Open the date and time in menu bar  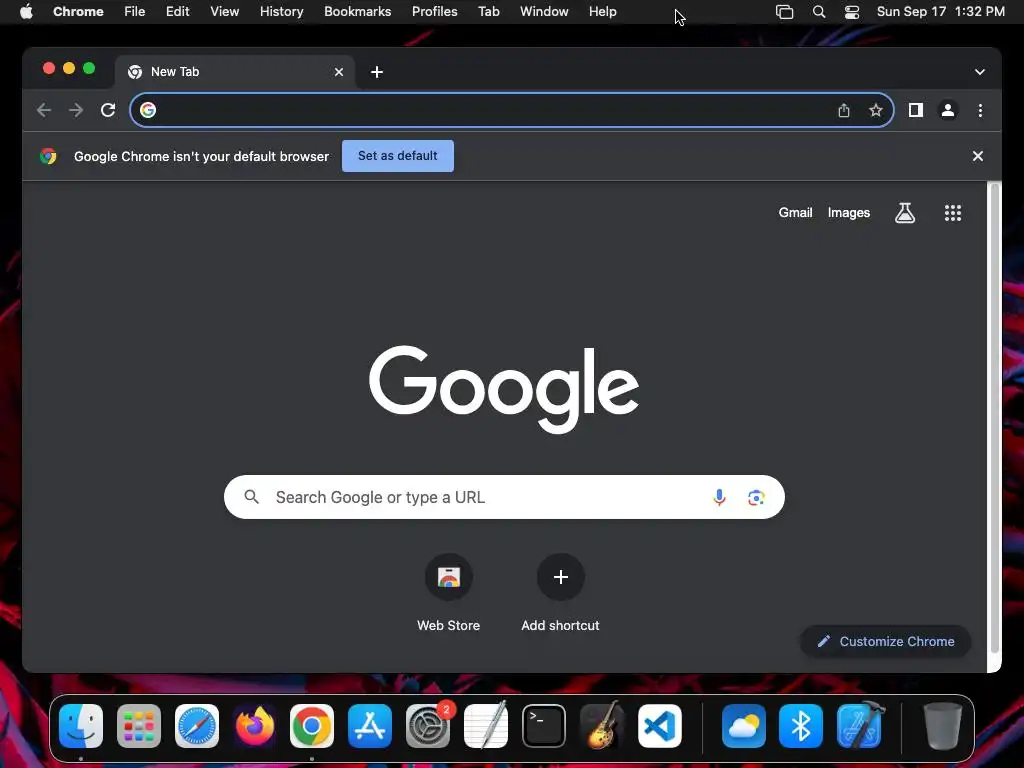(x=940, y=12)
